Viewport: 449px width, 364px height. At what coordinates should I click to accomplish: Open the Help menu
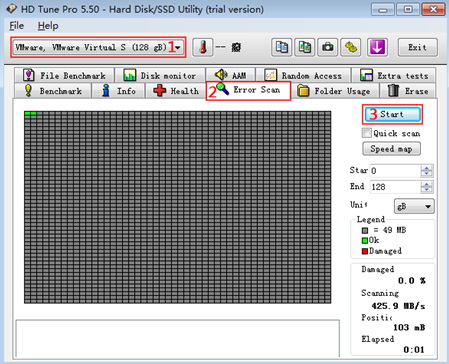[x=48, y=26]
